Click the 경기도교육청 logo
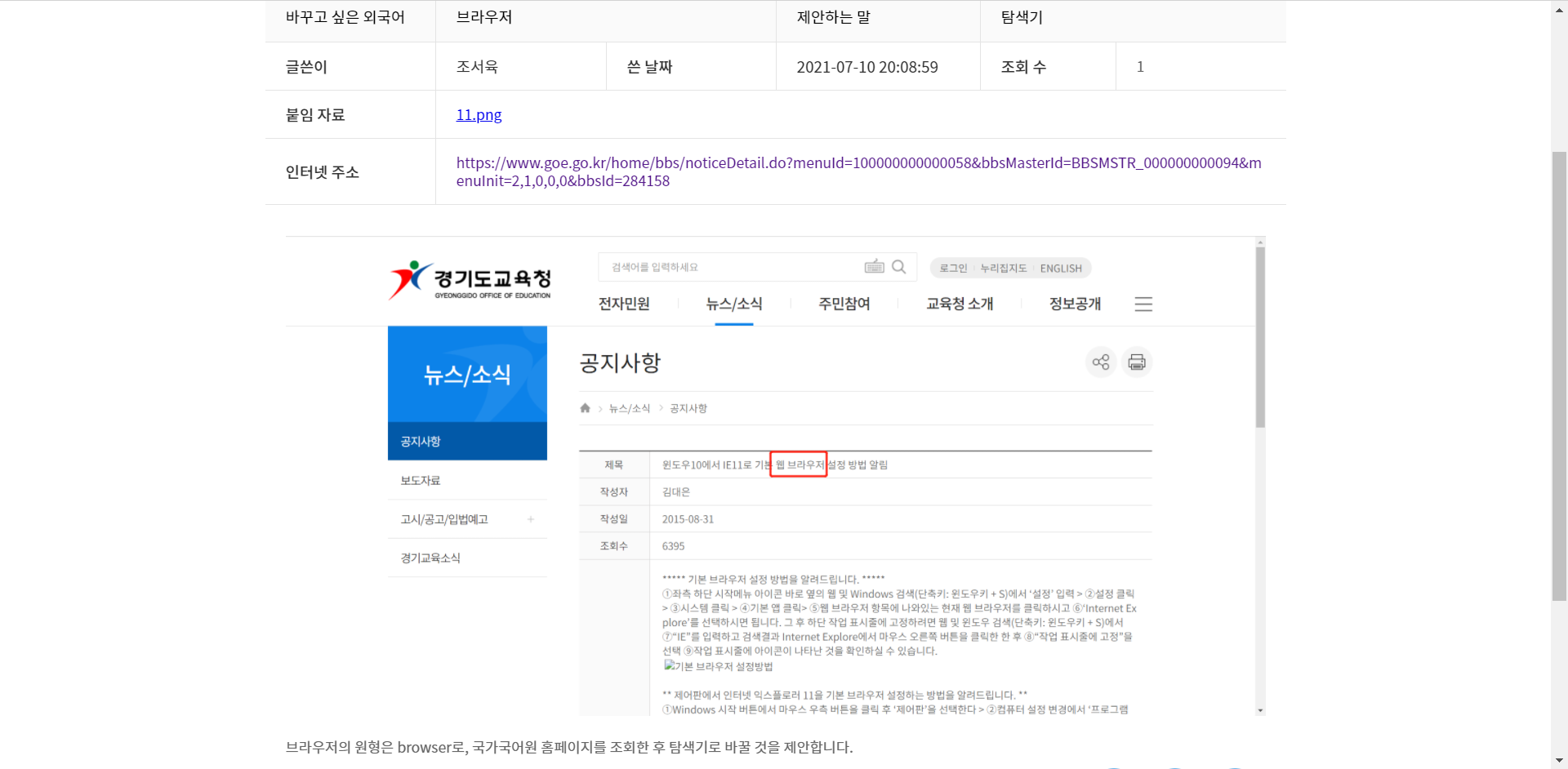Viewport: 1568px width, 769px height. pos(470,281)
